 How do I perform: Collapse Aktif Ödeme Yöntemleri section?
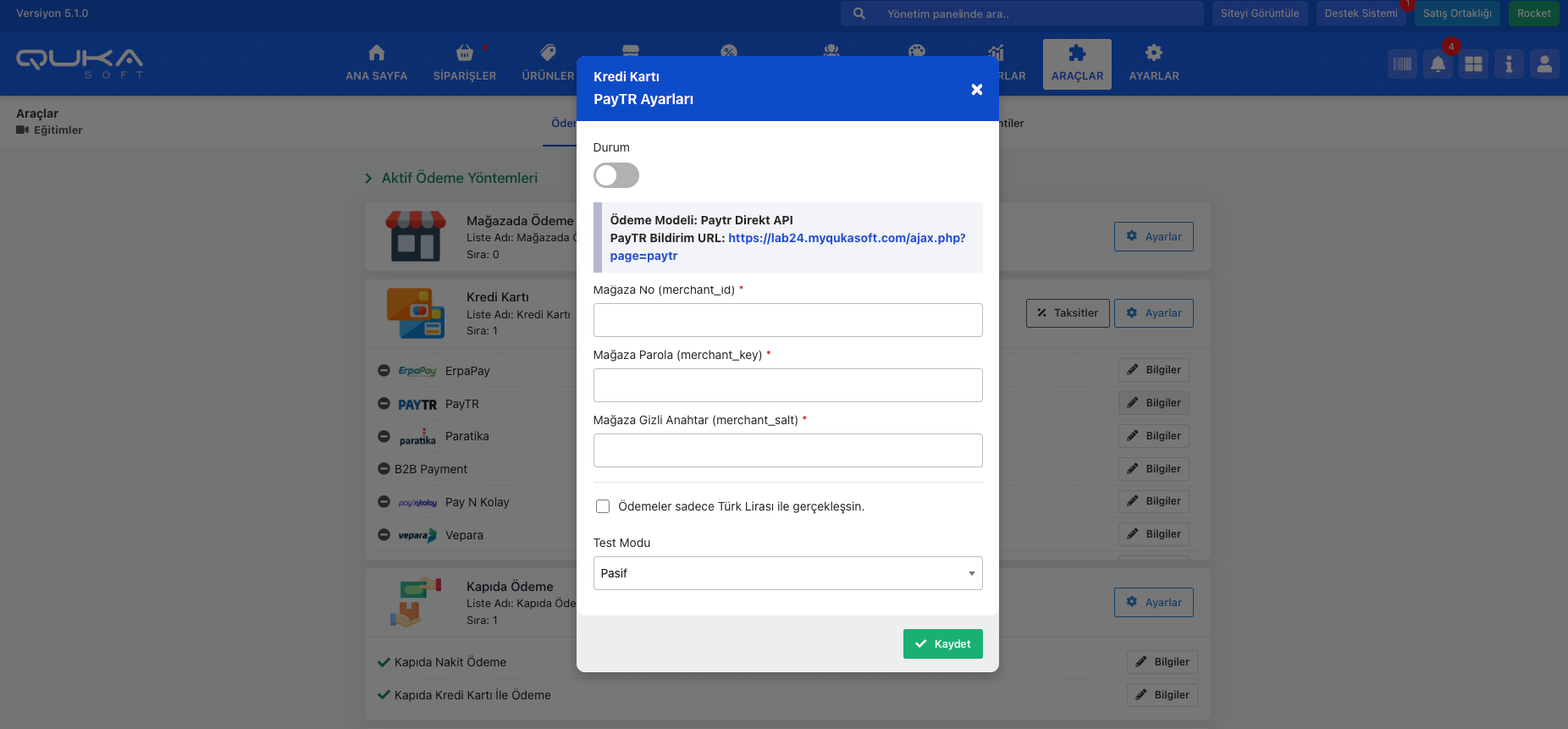[368, 179]
